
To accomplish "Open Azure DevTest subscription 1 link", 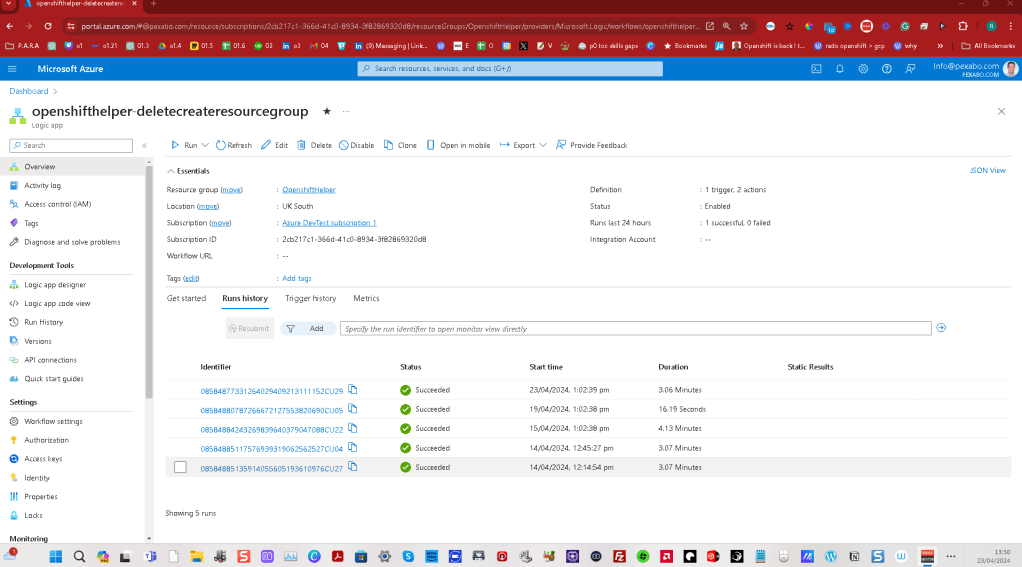I will point(329,223).
